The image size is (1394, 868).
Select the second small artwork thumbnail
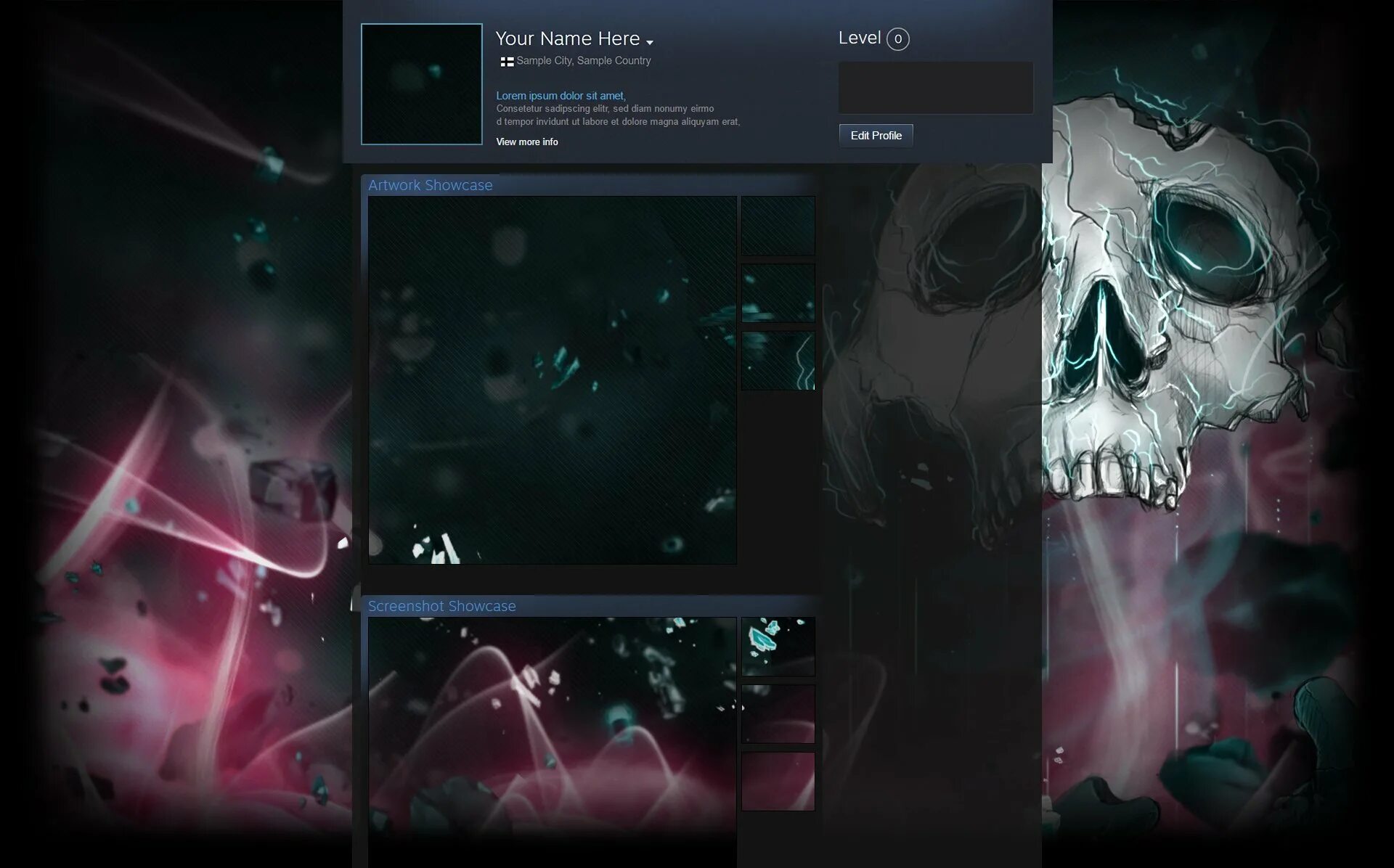point(778,293)
